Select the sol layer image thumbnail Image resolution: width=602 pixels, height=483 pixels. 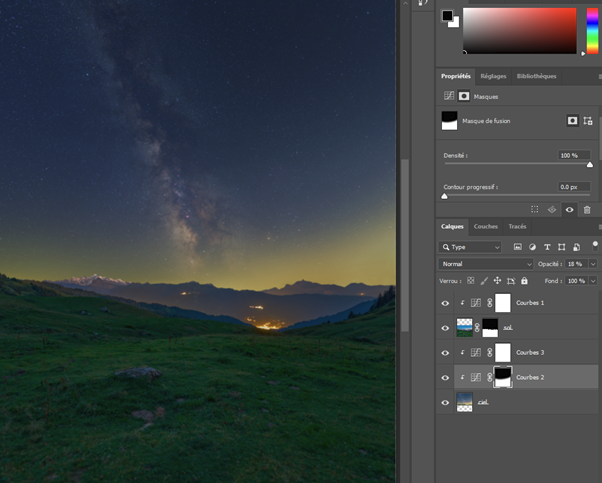click(x=465, y=328)
